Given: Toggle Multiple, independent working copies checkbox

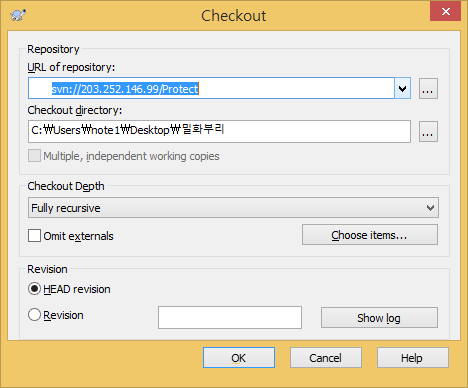Looking at the screenshot, I should [x=34, y=156].
